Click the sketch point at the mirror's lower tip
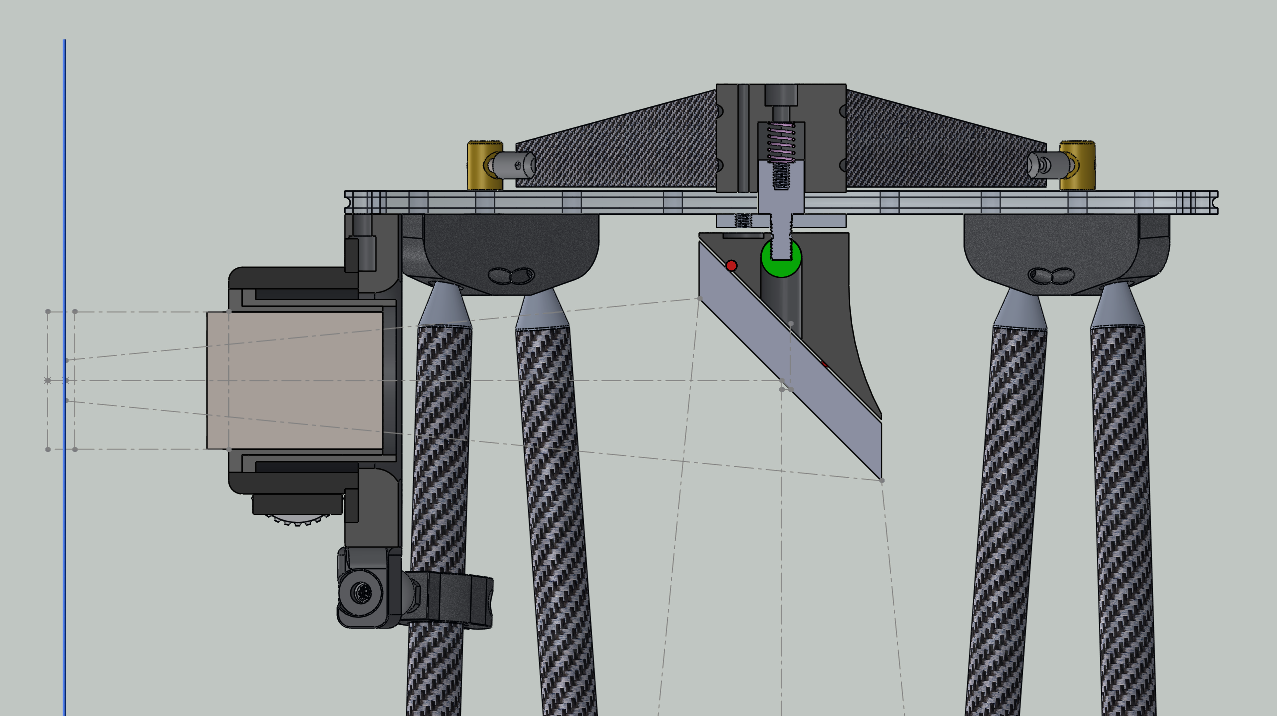The height and width of the screenshot is (716, 1277). point(882,481)
